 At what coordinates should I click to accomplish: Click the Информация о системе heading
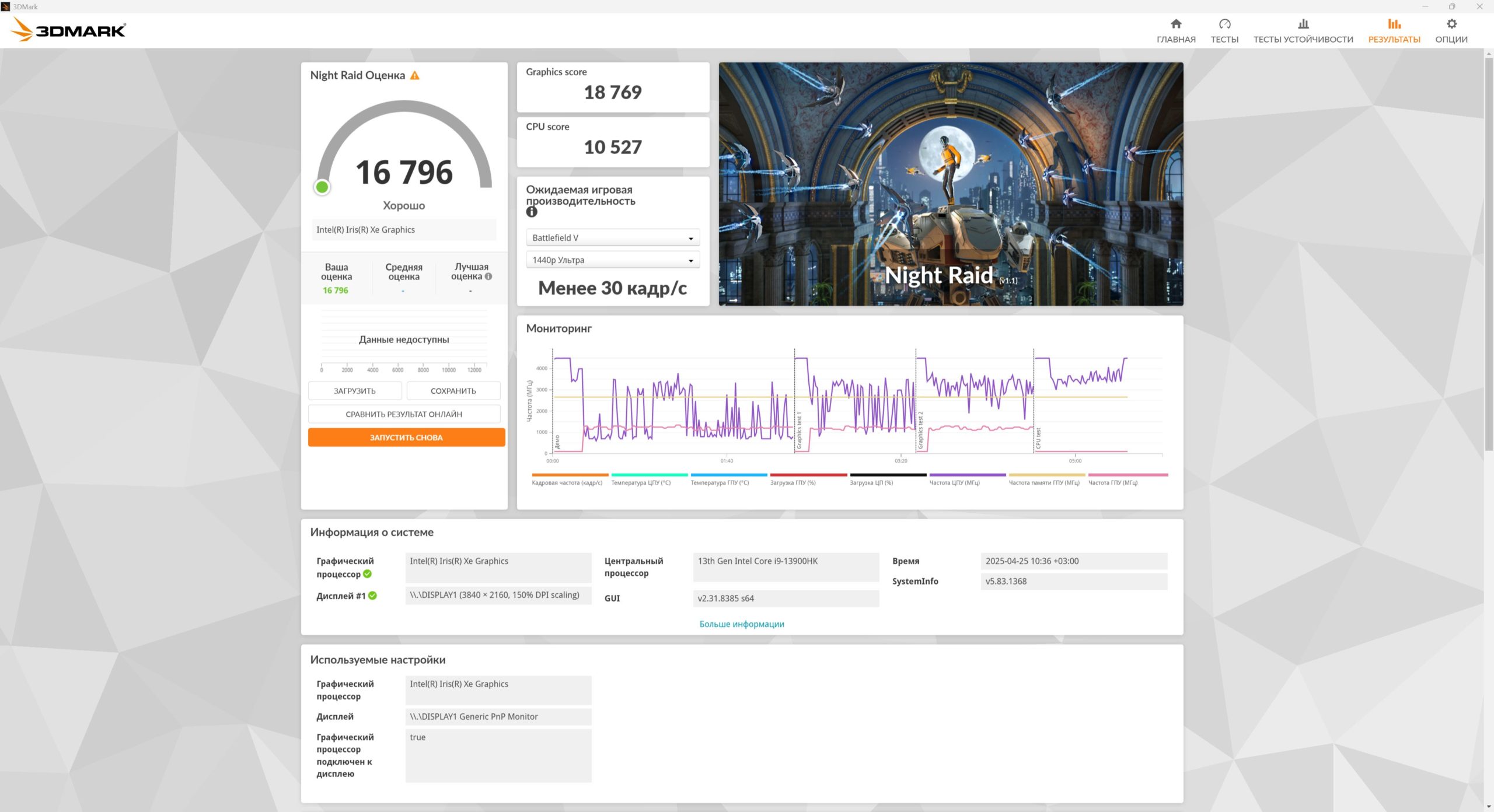(x=372, y=533)
